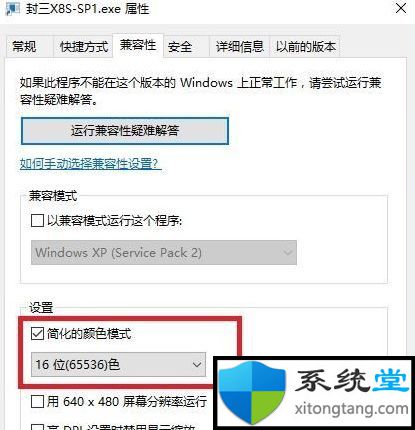Select the 兼容性 tab
Screen dimensions: 415x430
[138, 45]
